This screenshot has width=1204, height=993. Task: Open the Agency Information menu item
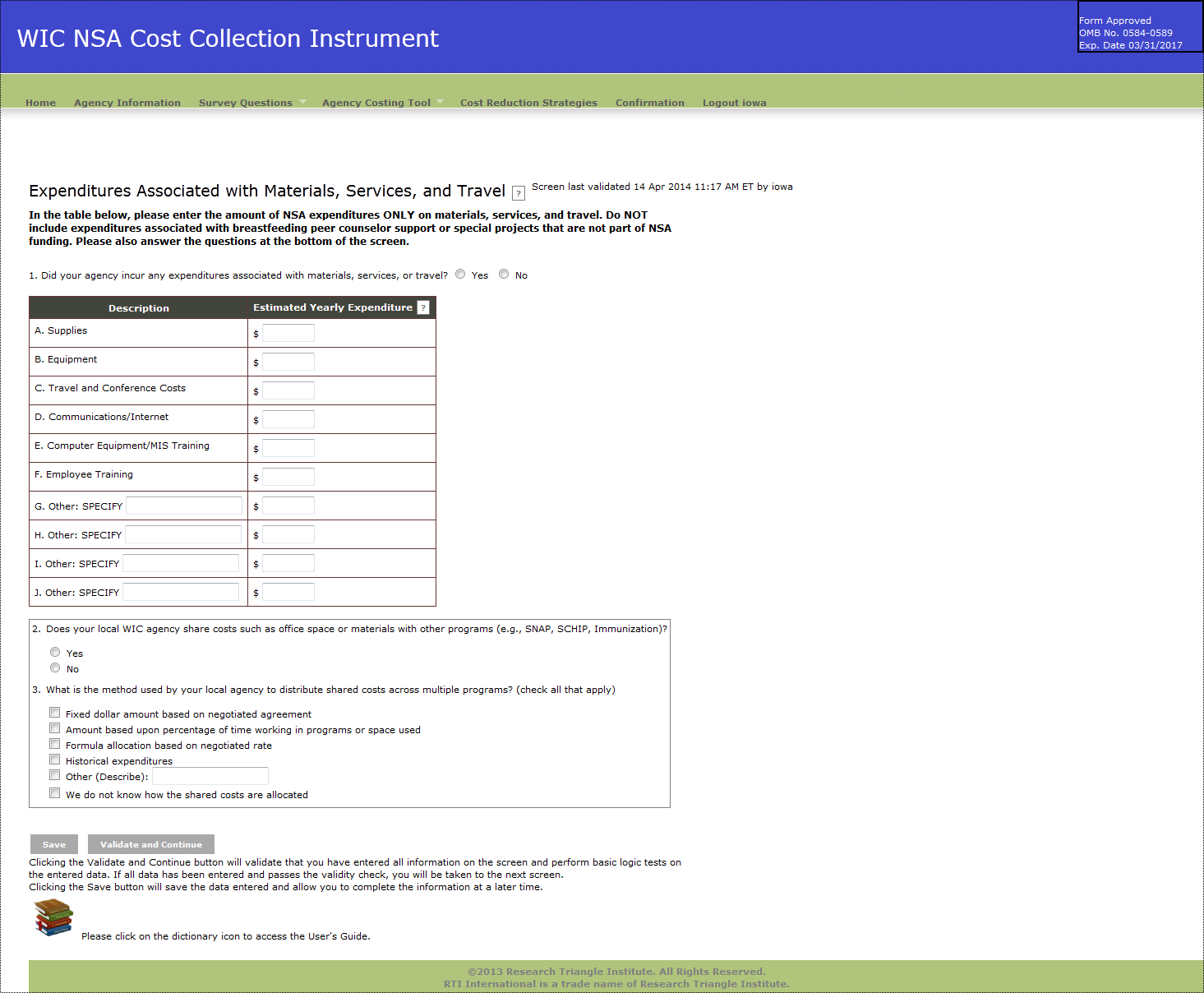tap(127, 103)
